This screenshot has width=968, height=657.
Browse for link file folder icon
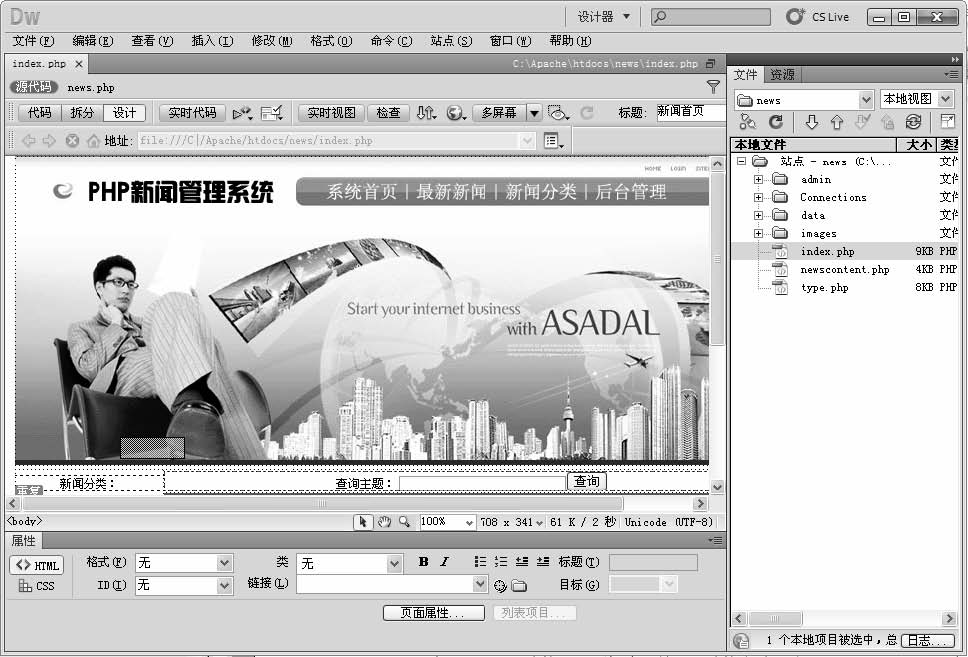click(x=519, y=585)
